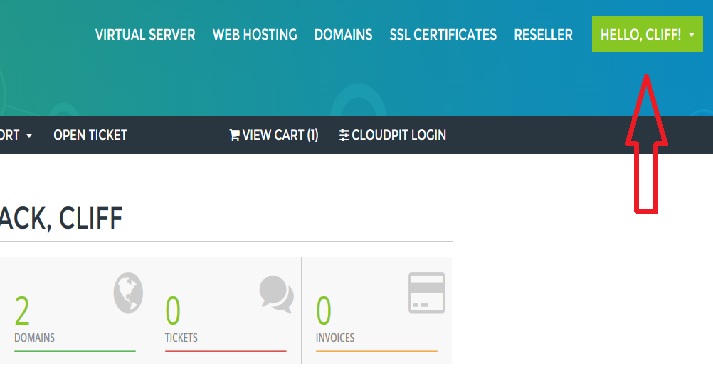Image resolution: width=713 pixels, height=369 pixels.
Task: Click the credit card icon in Invoices tile
Action: [x=426, y=293]
